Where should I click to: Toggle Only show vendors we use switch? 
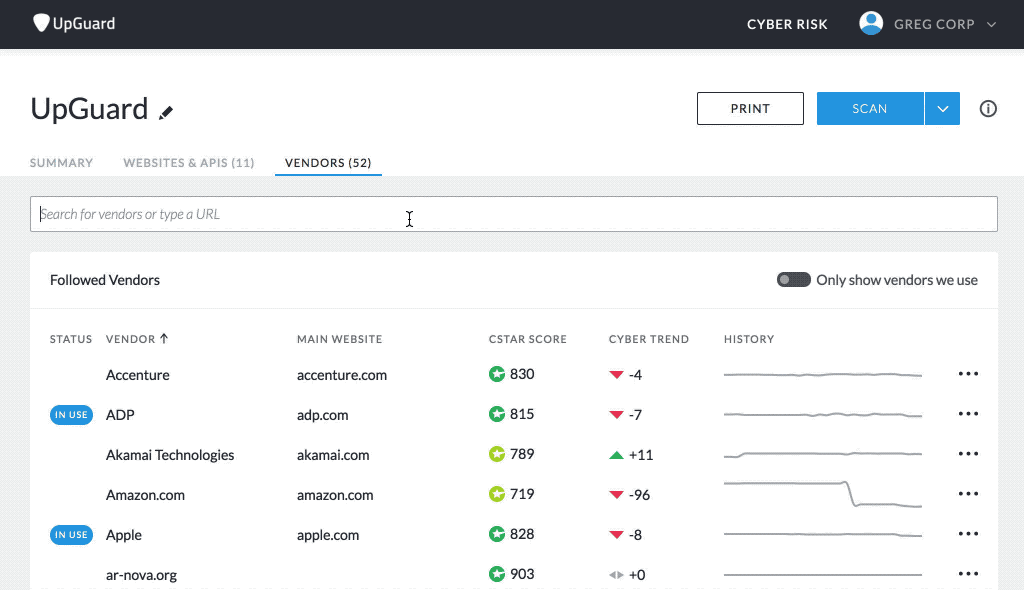coord(793,280)
